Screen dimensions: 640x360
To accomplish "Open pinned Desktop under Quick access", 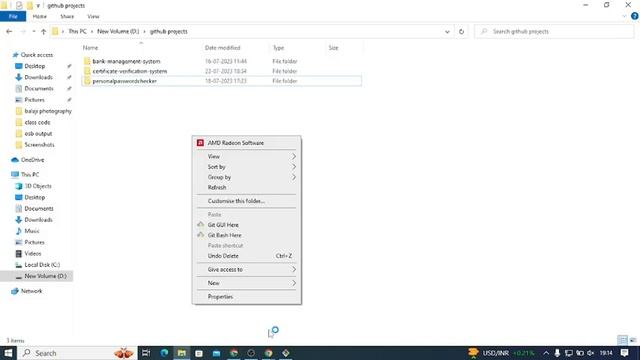I will (x=34, y=66).
